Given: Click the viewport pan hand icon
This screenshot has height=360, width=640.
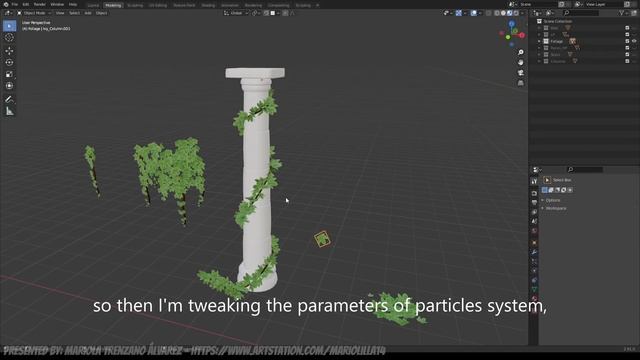Looking at the screenshot, I should 520,62.
